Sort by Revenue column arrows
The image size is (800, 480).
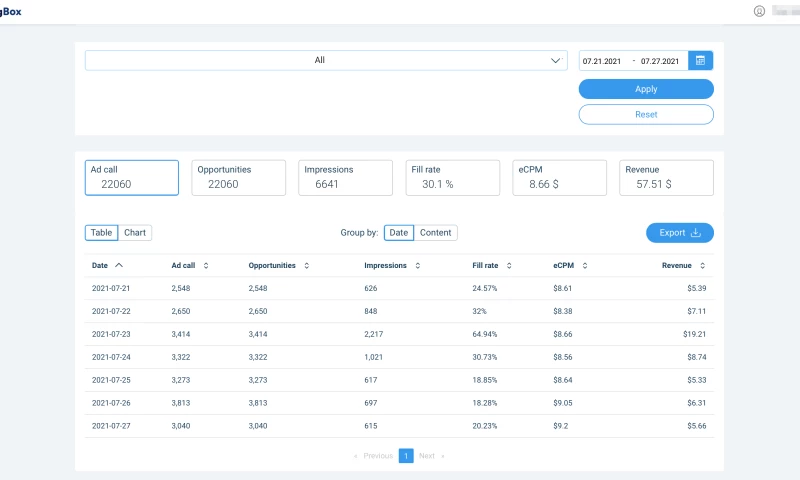pos(703,266)
